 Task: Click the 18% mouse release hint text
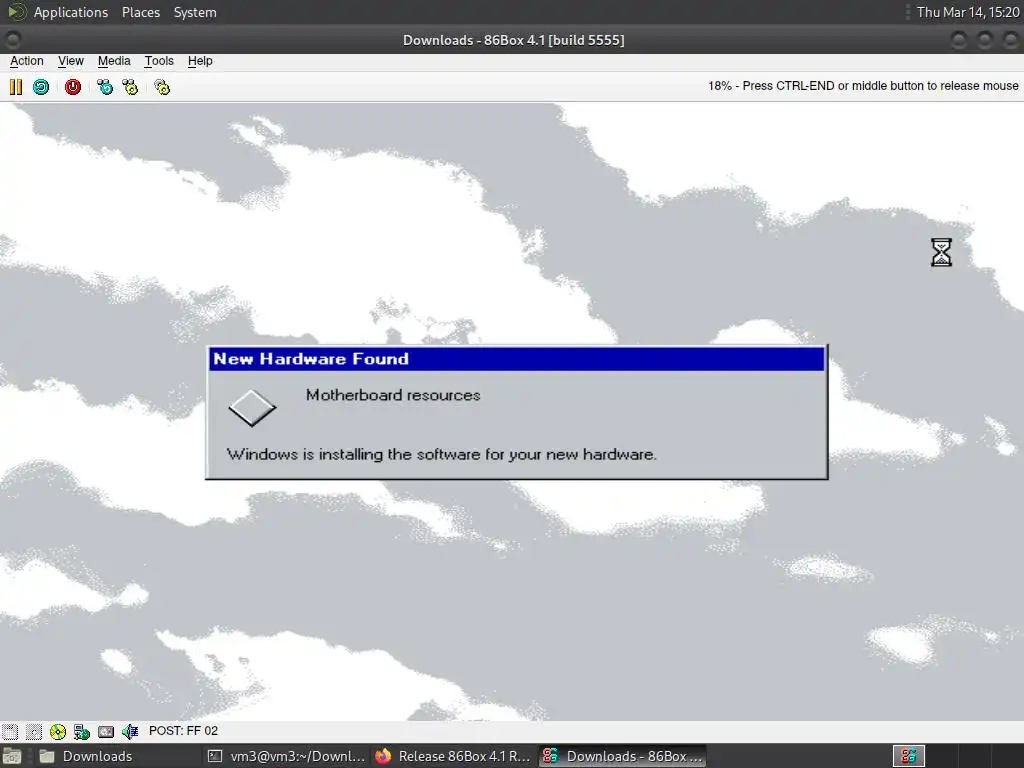863,86
